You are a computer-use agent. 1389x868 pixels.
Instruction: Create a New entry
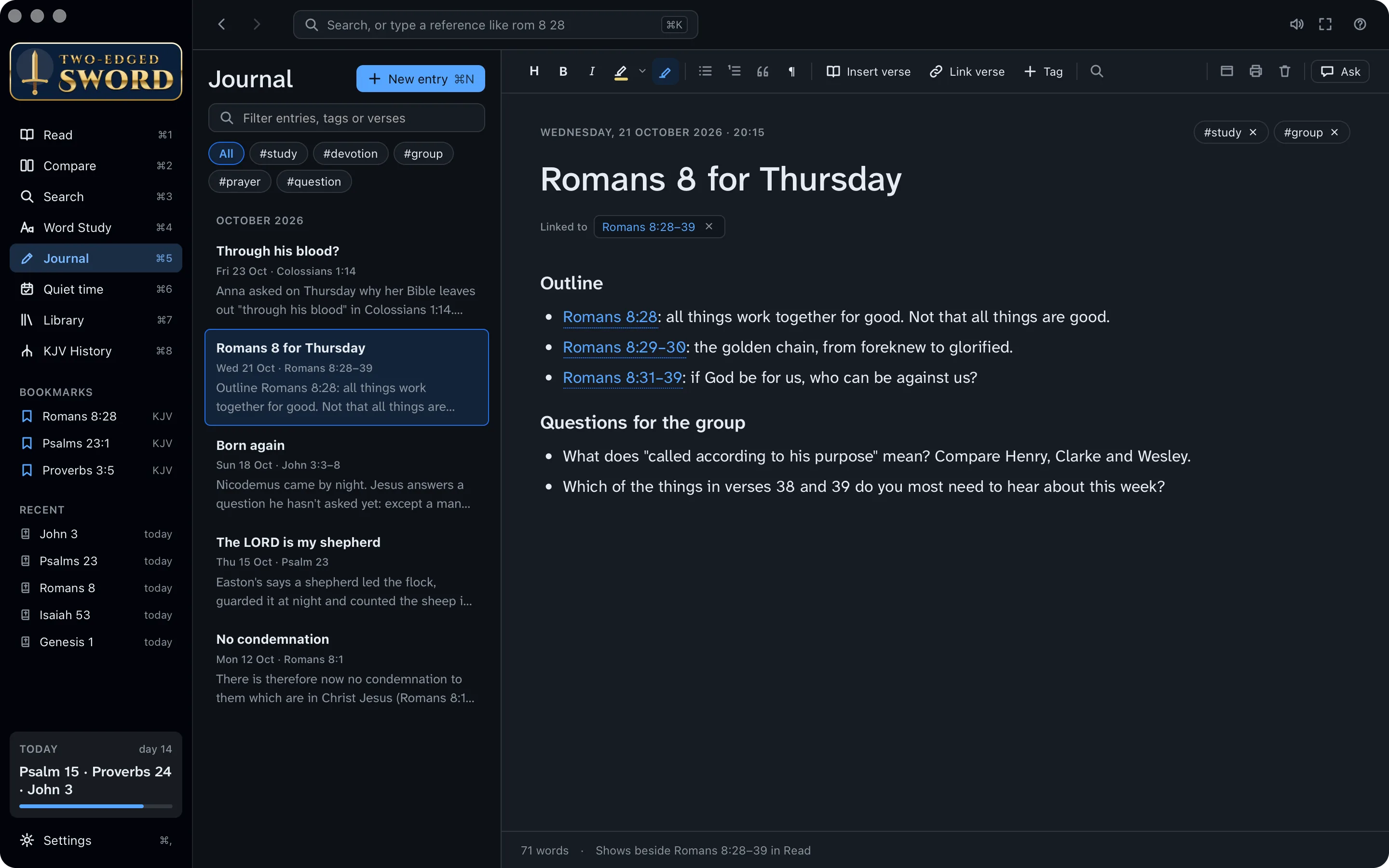tap(420, 79)
